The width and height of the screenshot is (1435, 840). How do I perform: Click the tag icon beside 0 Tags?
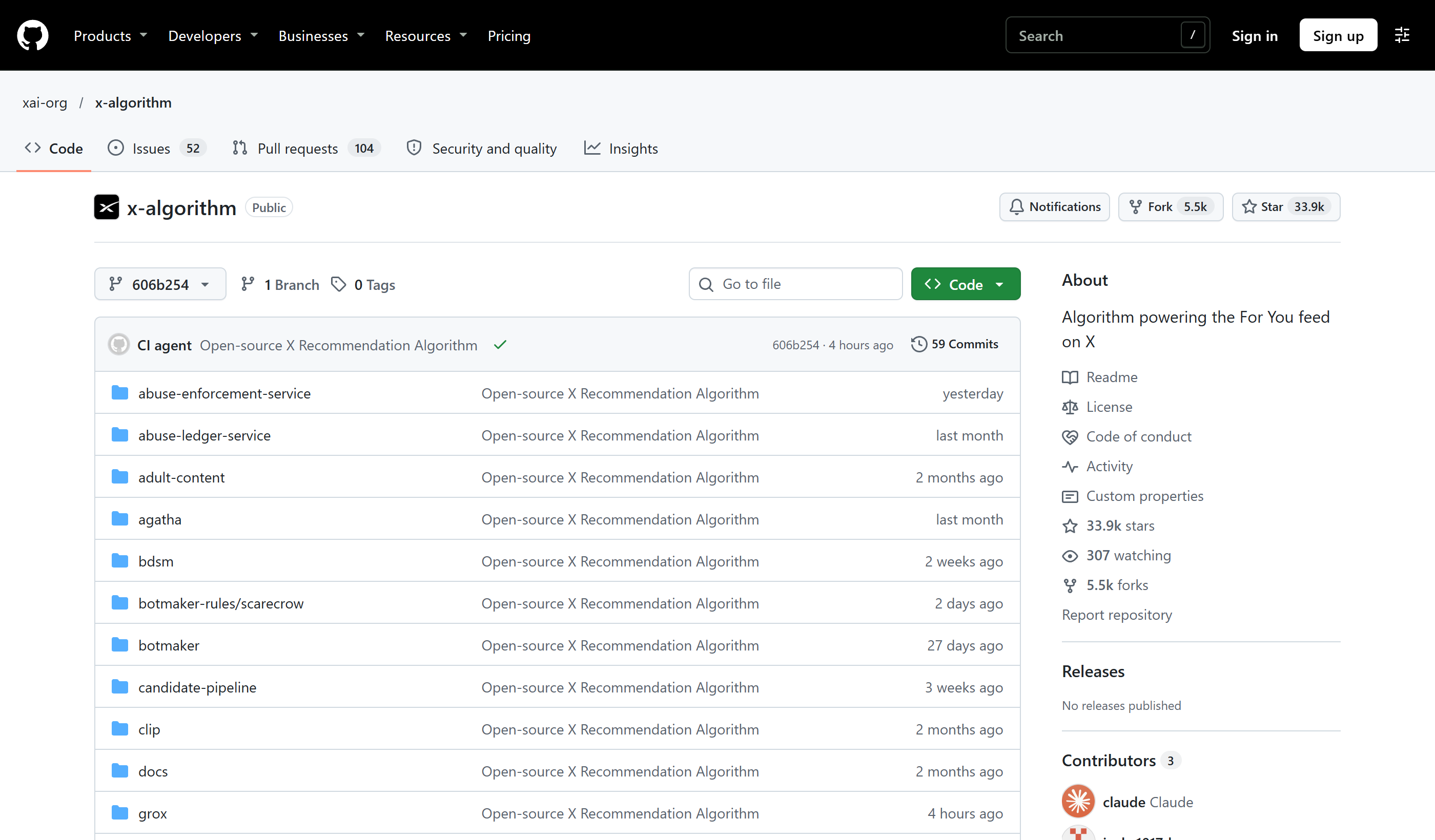339,284
